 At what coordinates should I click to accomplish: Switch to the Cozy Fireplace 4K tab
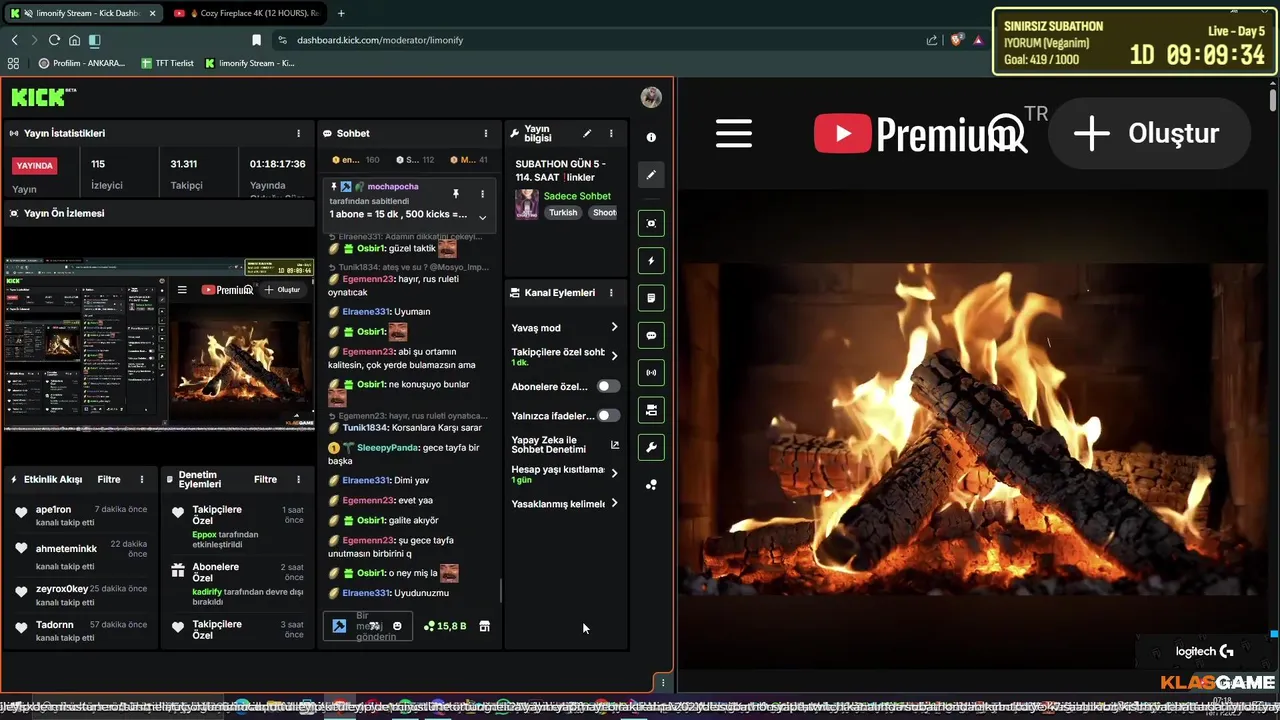[246, 13]
